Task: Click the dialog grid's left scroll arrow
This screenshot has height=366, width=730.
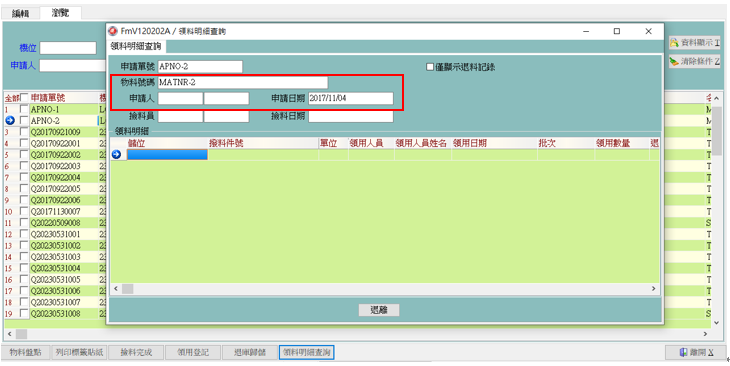Action: click(115, 289)
